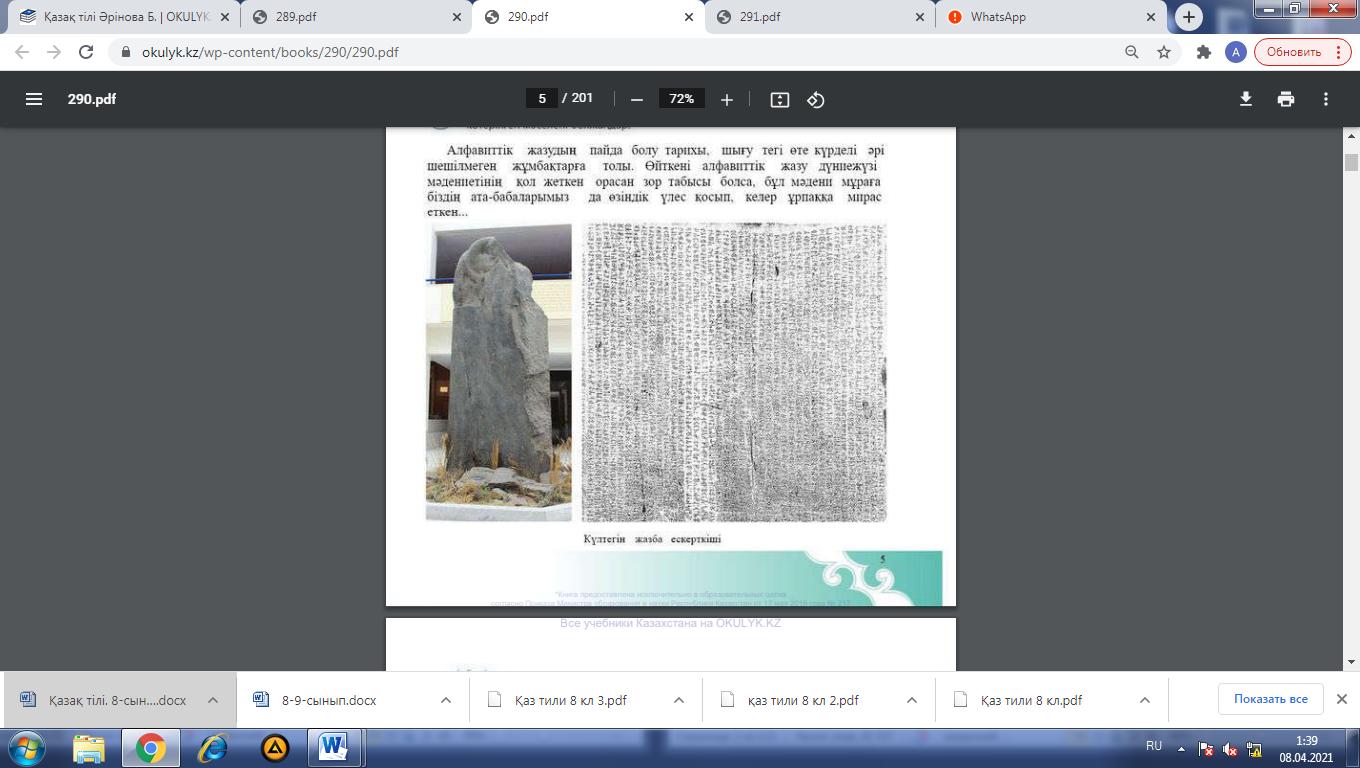Switch to the Қазақ тілі Әрінова tab
The width and height of the screenshot is (1360, 768).
[124, 17]
